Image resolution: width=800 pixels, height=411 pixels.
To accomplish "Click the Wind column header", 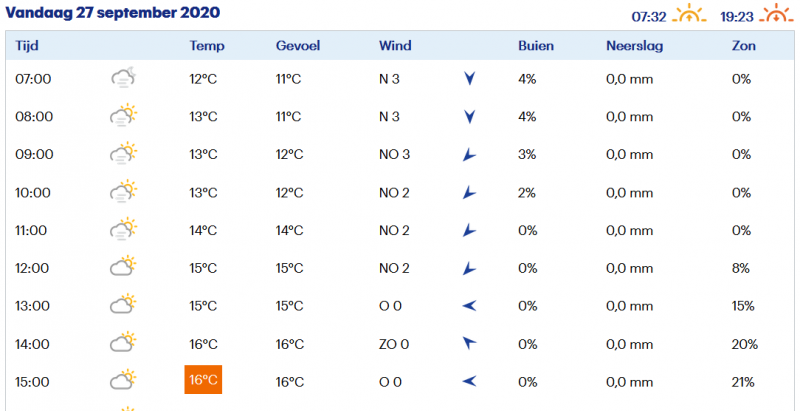I will click(395, 46).
